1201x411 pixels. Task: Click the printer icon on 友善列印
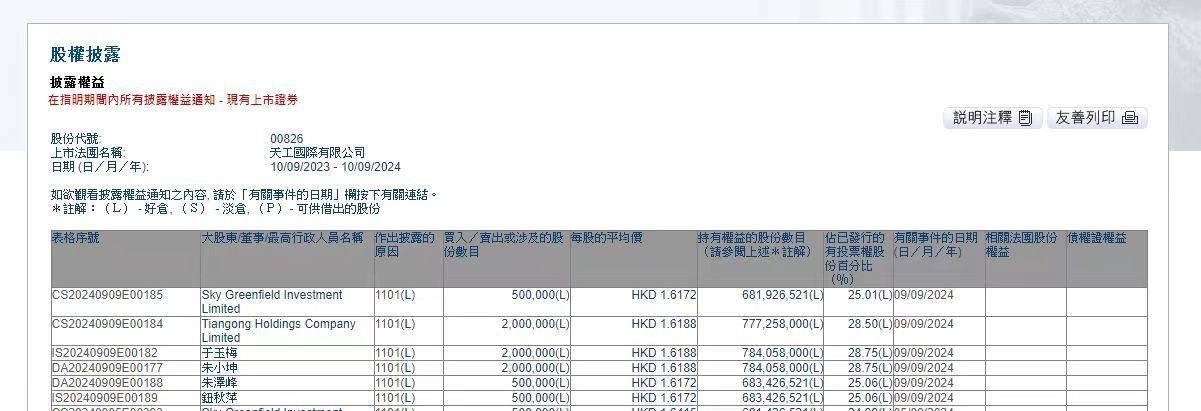tap(1130, 118)
